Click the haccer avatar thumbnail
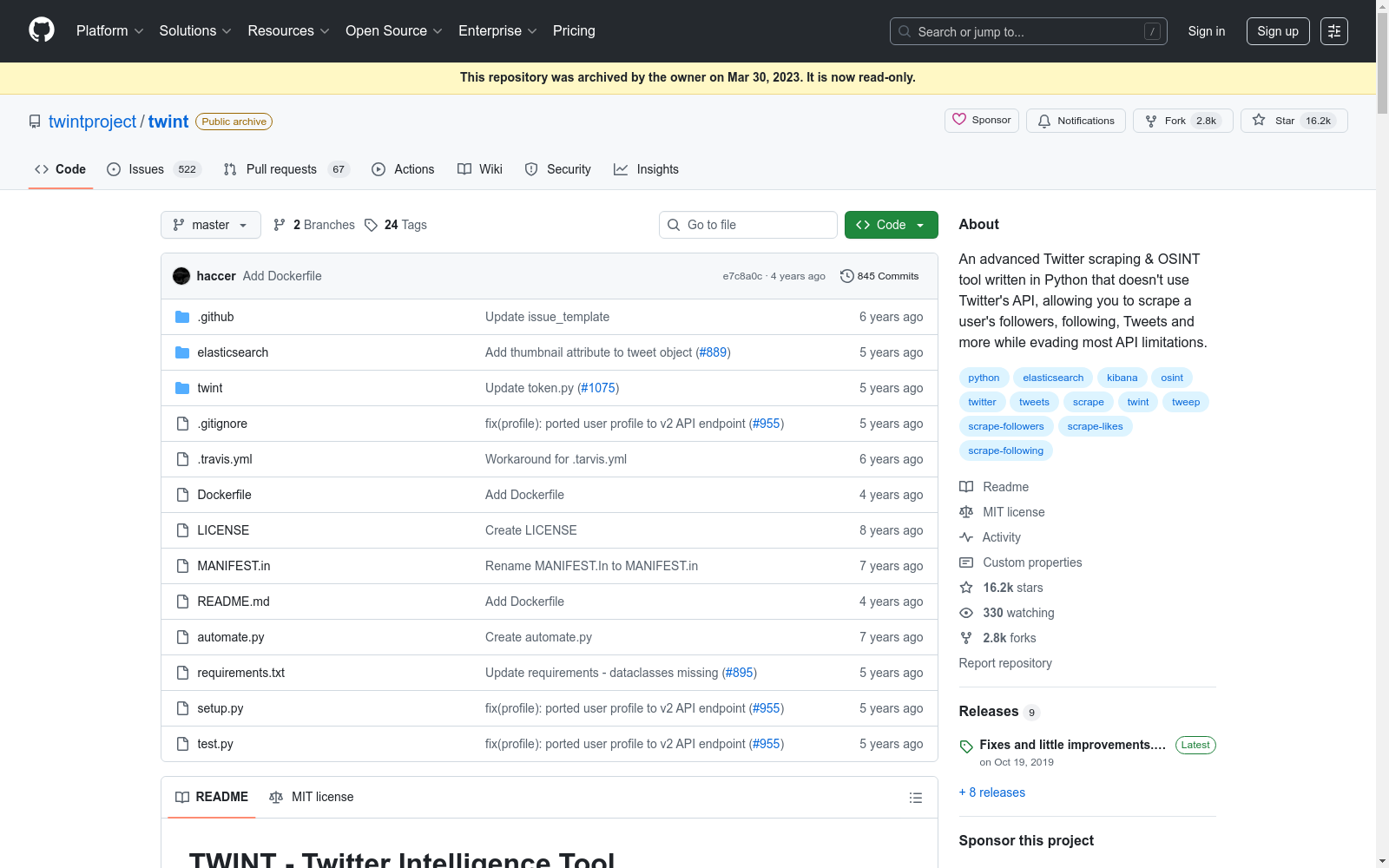This screenshot has width=1389, height=868. (181, 276)
